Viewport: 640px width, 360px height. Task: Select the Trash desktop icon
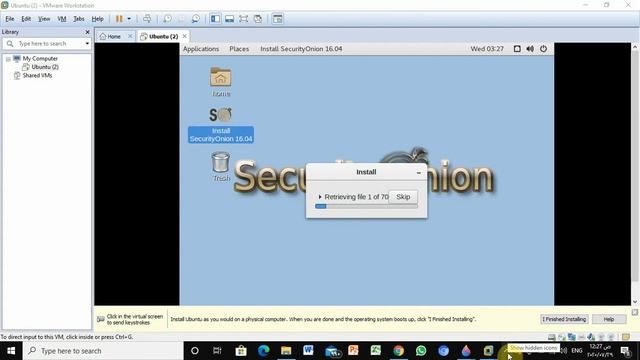221,167
